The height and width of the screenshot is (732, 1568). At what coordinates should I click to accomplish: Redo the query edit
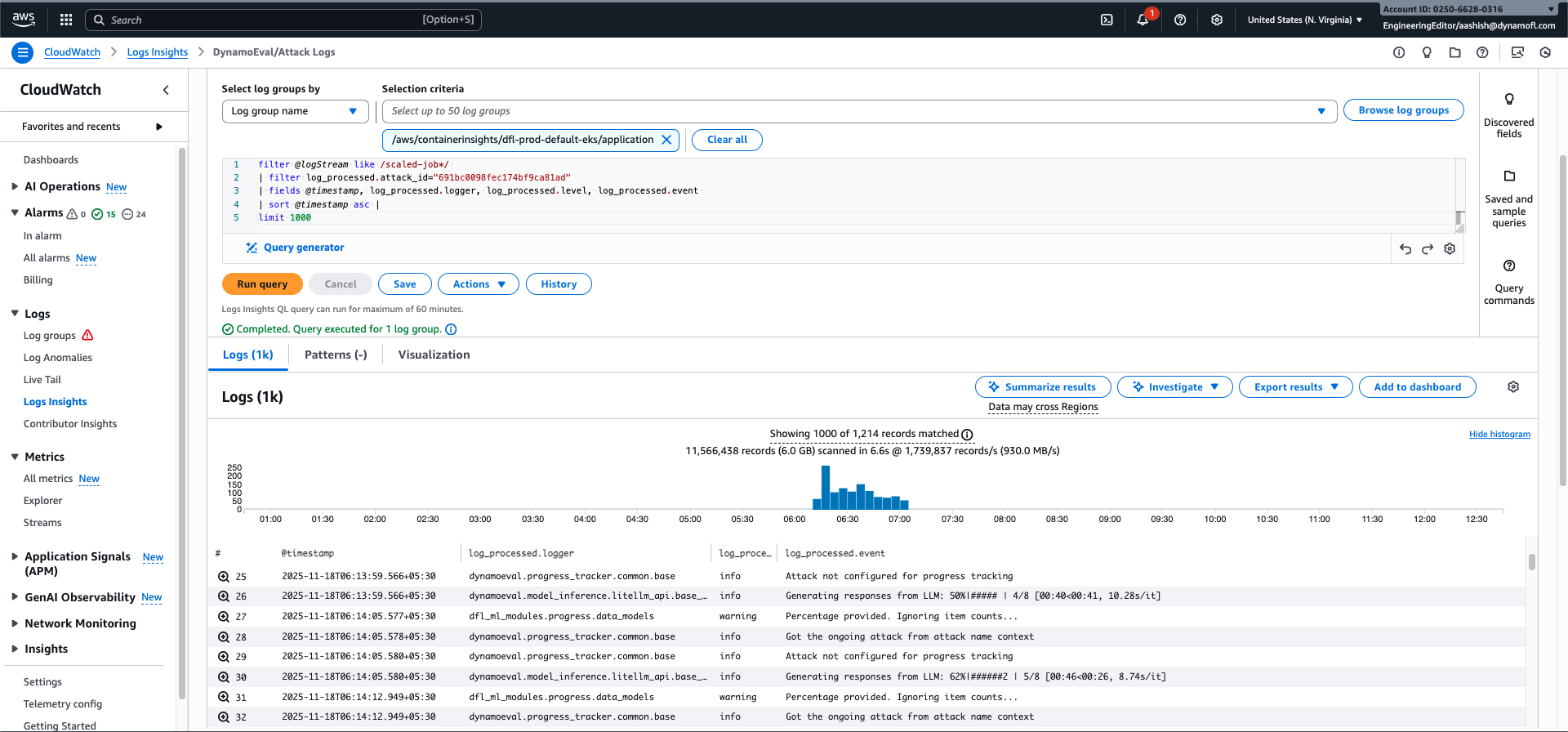1428,249
